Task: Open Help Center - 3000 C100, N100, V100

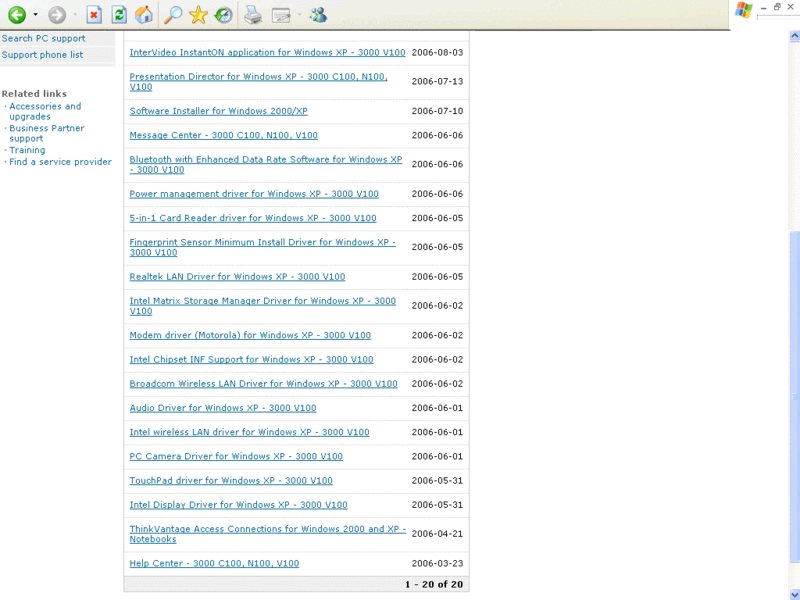Action: (x=214, y=563)
